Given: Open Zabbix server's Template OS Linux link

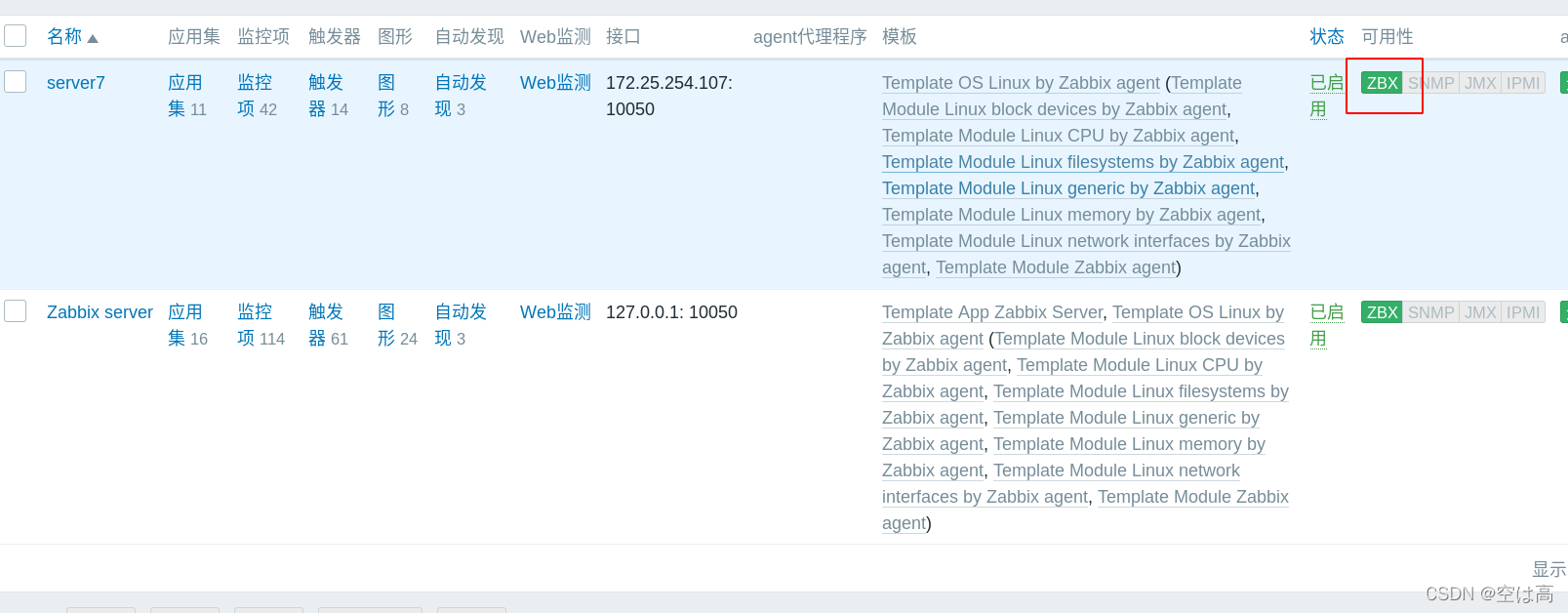Looking at the screenshot, I should point(1198,312).
